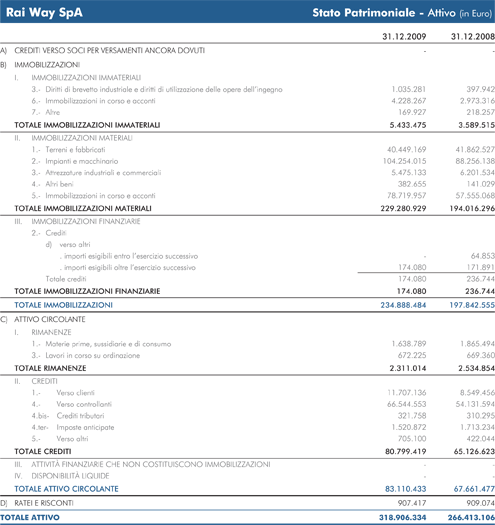Screen dimensions: 495x525
Task: Select the DISPONIBILITÀ LIQUIDE row
Action: point(248,476)
